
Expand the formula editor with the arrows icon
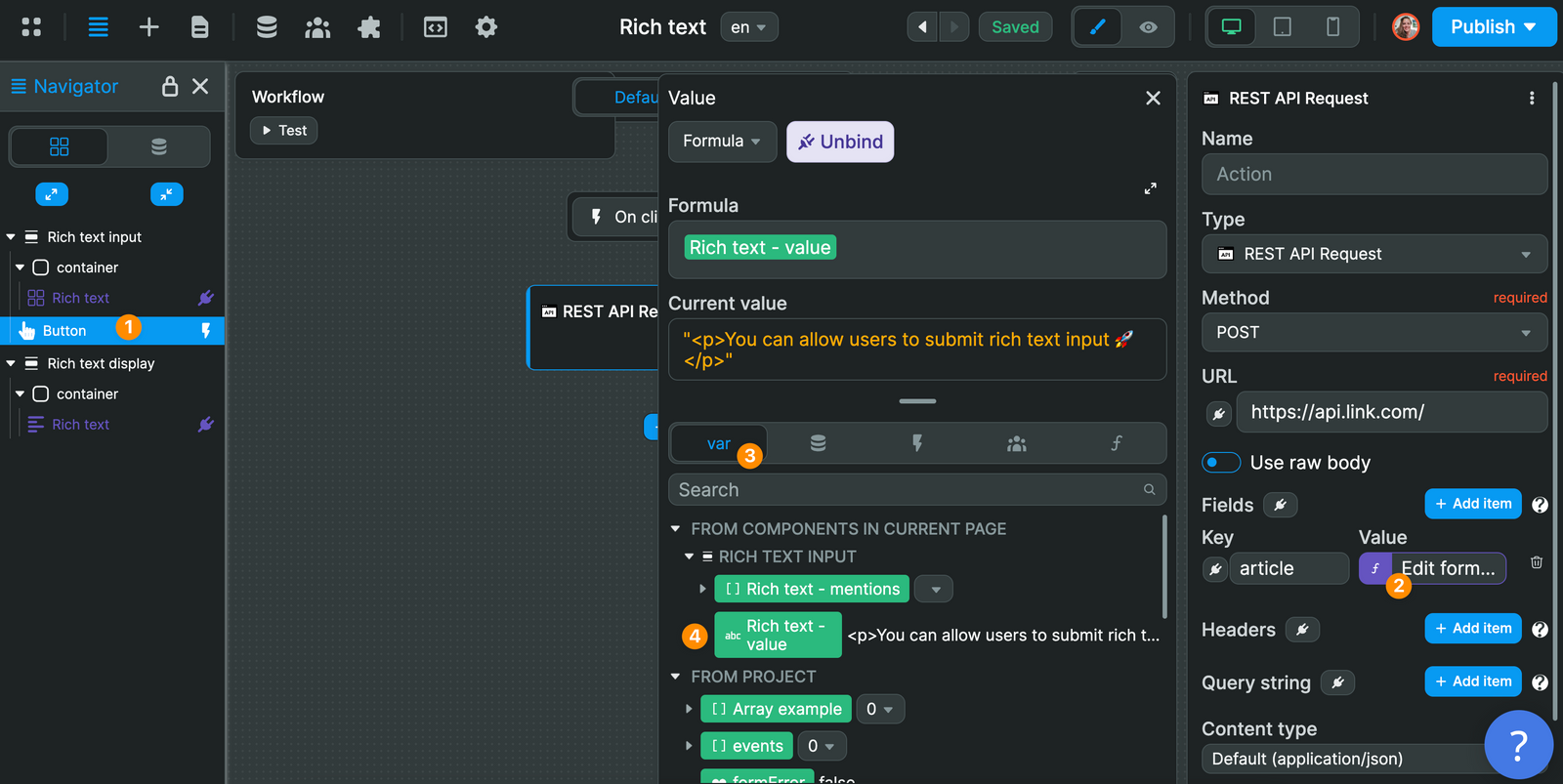coord(1150,188)
